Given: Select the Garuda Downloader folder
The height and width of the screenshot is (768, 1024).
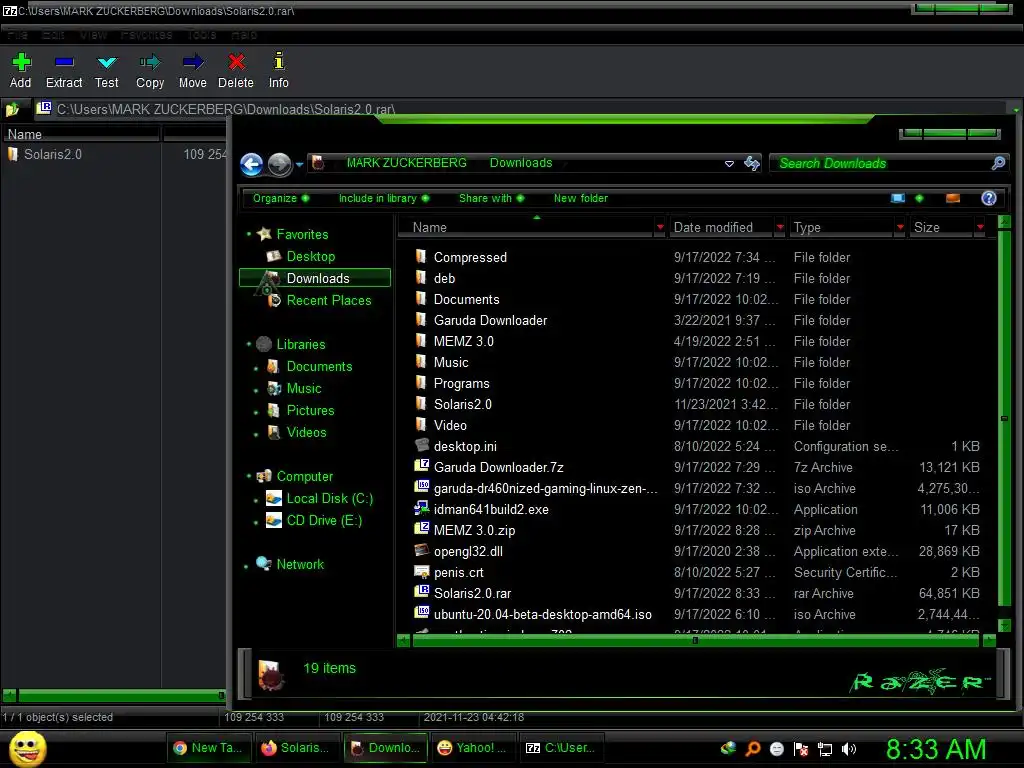Looking at the screenshot, I should [490, 320].
